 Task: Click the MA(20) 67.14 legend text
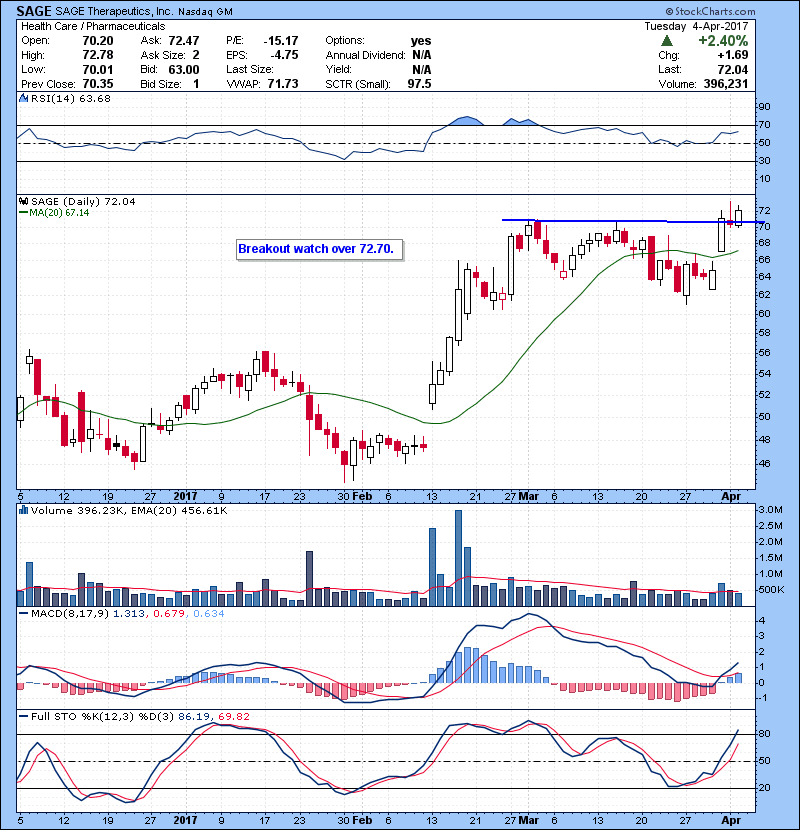59,213
